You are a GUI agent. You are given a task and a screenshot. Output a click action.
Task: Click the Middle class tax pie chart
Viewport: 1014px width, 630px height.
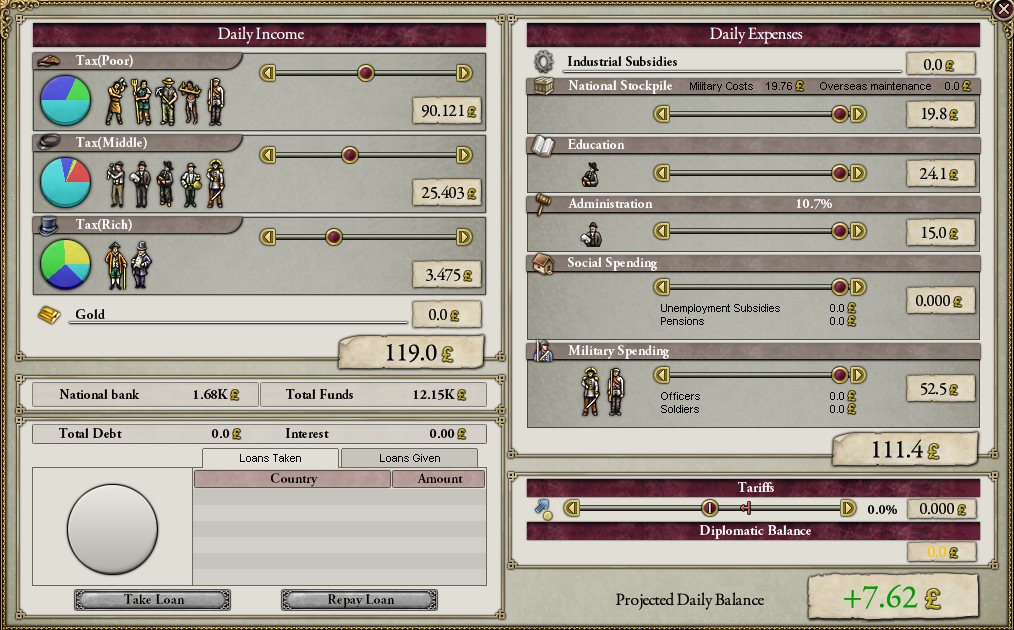pos(65,183)
